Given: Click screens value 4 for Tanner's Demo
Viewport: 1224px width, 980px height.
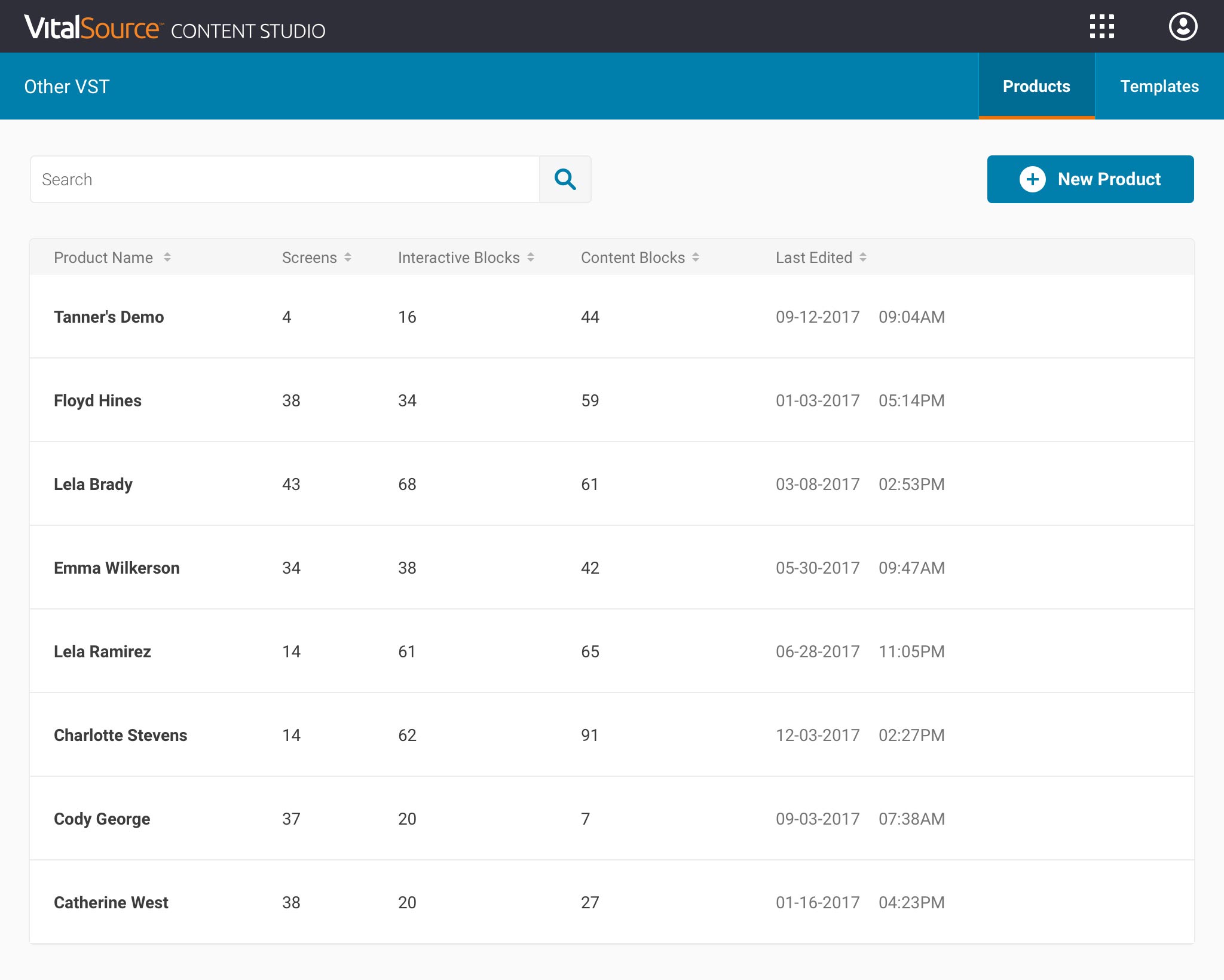Looking at the screenshot, I should pos(287,317).
